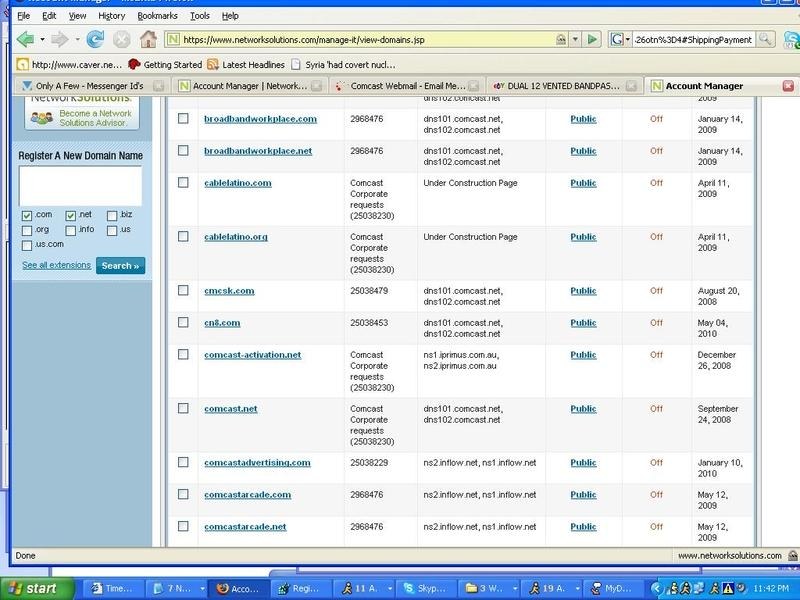800x600 pixels.
Task: Click the Windows Start button
Action: click(x=35, y=588)
